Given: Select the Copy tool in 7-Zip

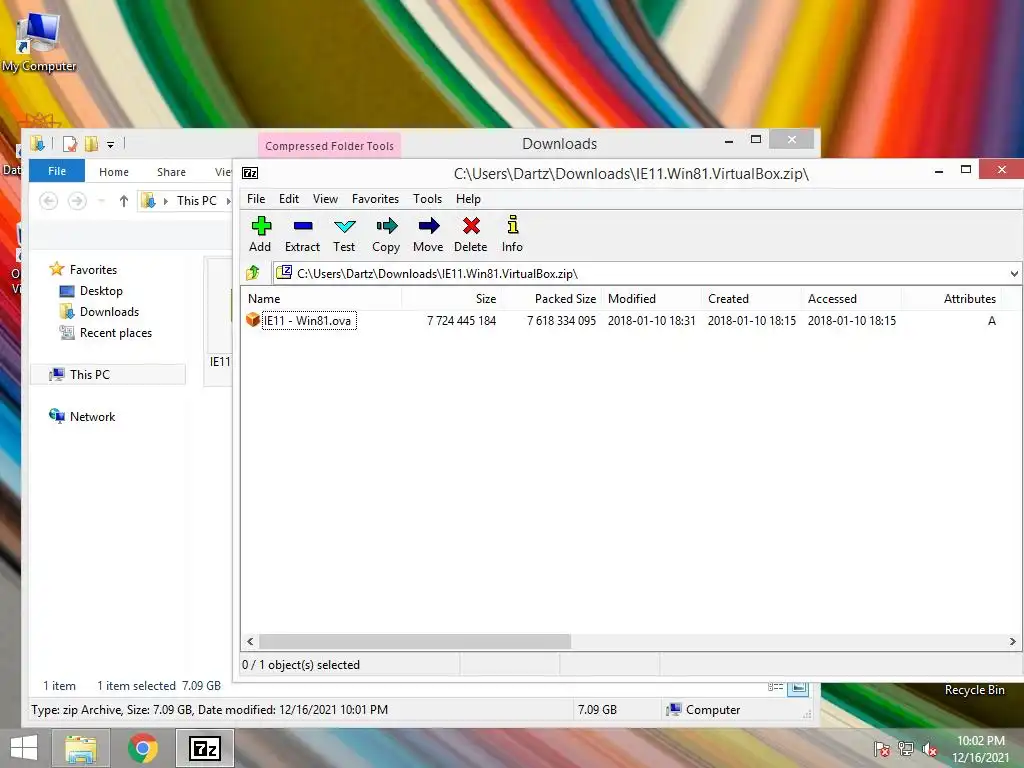Looking at the screenshot, I should click(x=386, y=234).
